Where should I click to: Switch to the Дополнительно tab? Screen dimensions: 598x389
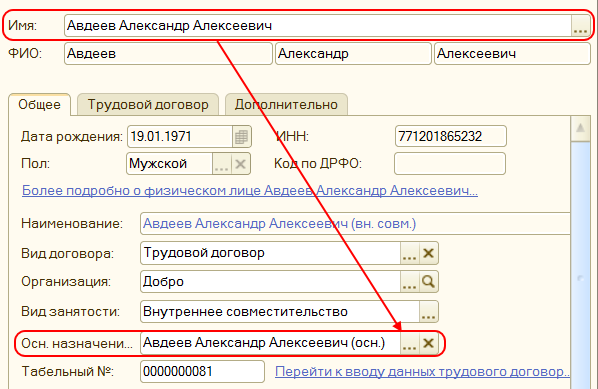pos(286,104)
